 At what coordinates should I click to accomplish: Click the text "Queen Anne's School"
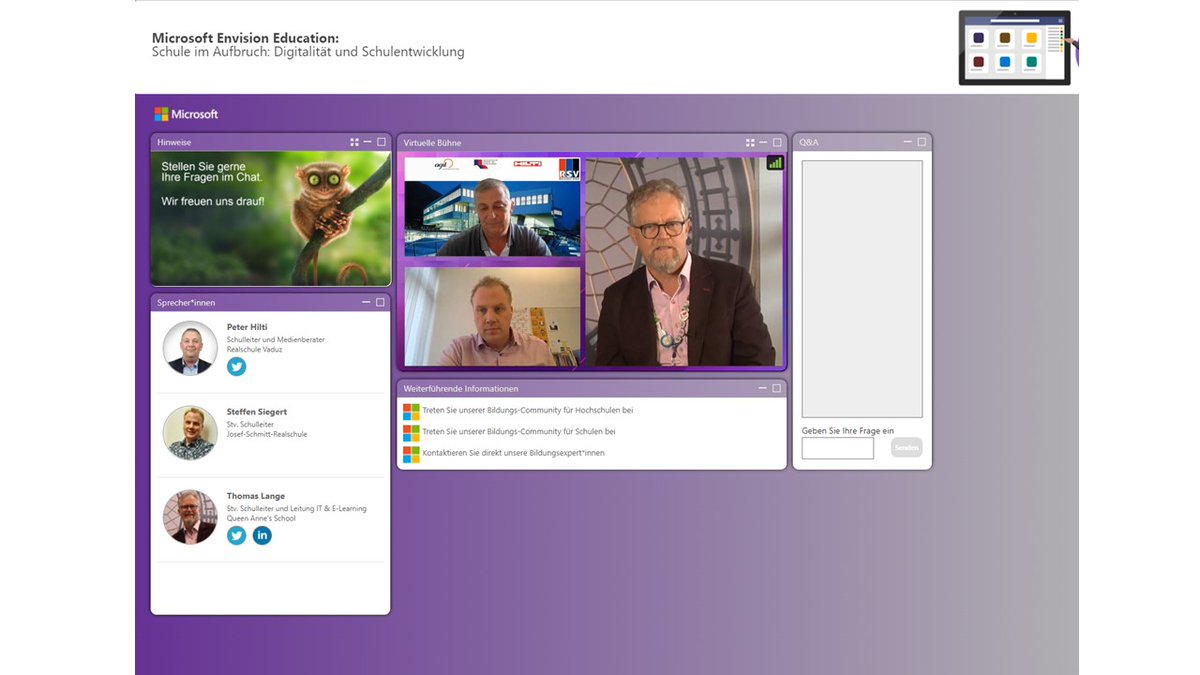tap(261, 518)
